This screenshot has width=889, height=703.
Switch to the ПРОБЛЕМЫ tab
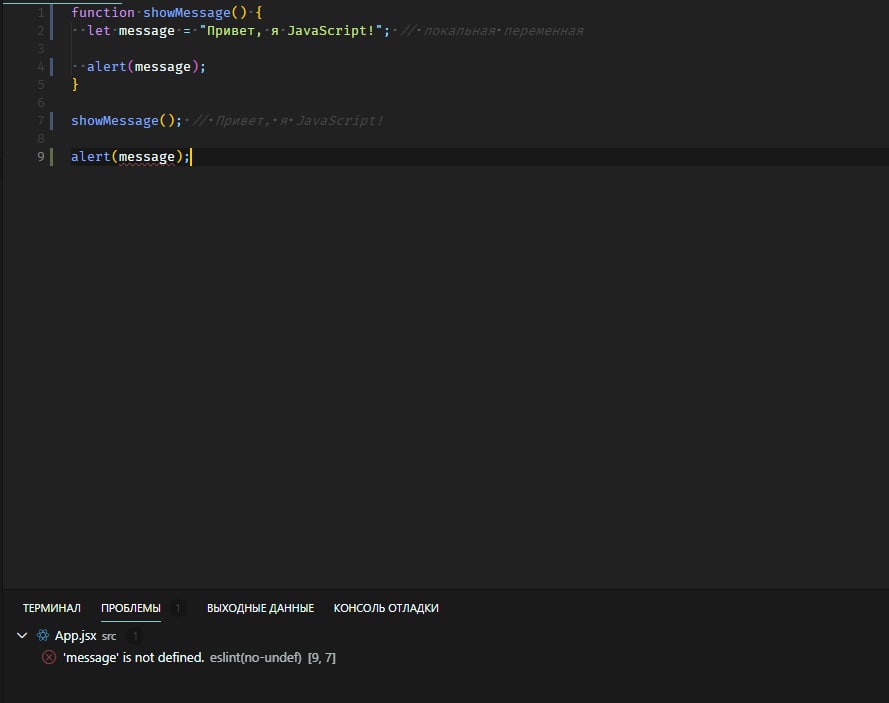131,608
